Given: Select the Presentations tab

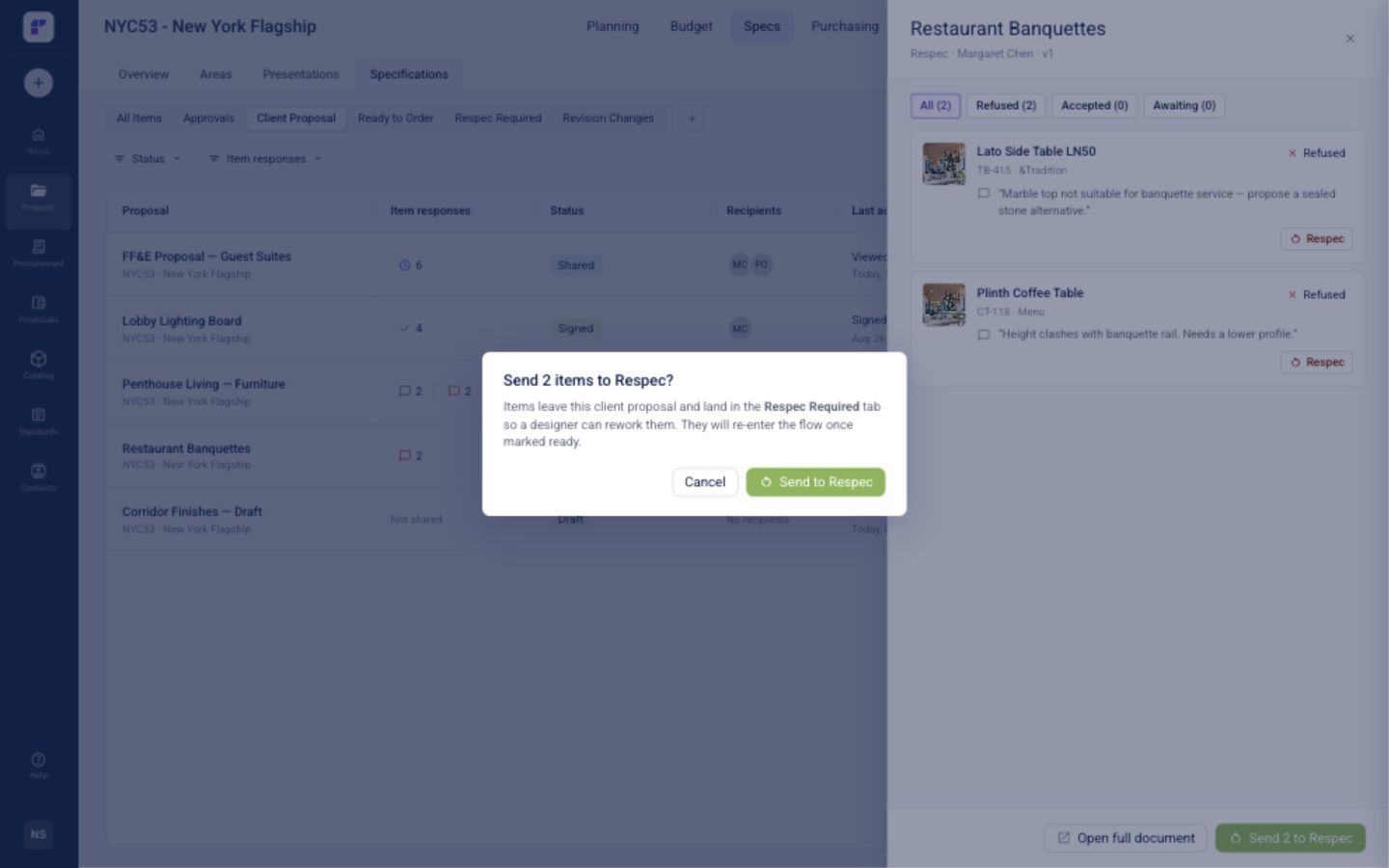Looking at the screenshot, I should (301, 74).
